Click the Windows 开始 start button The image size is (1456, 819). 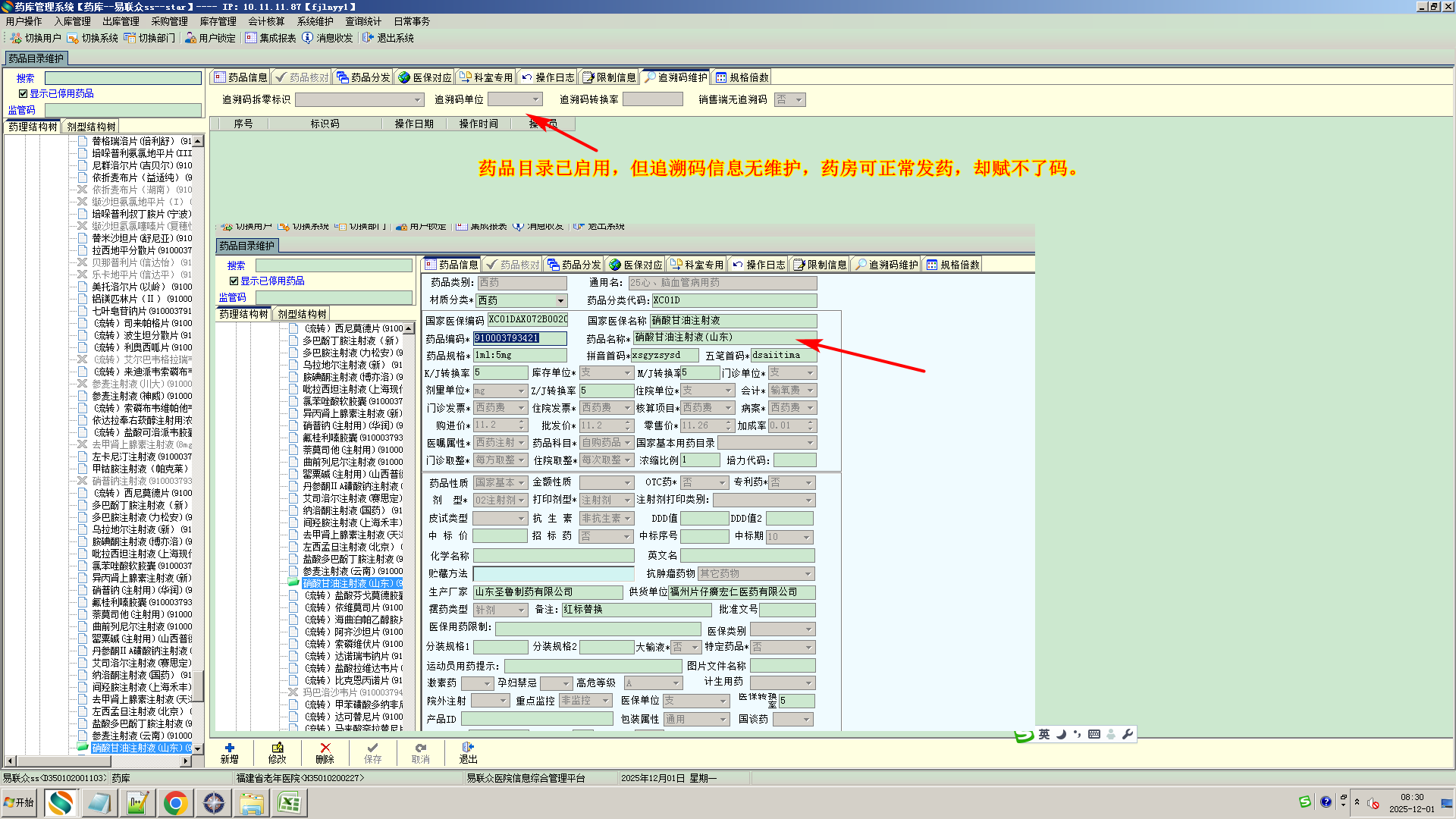click(x=19, y=802)
